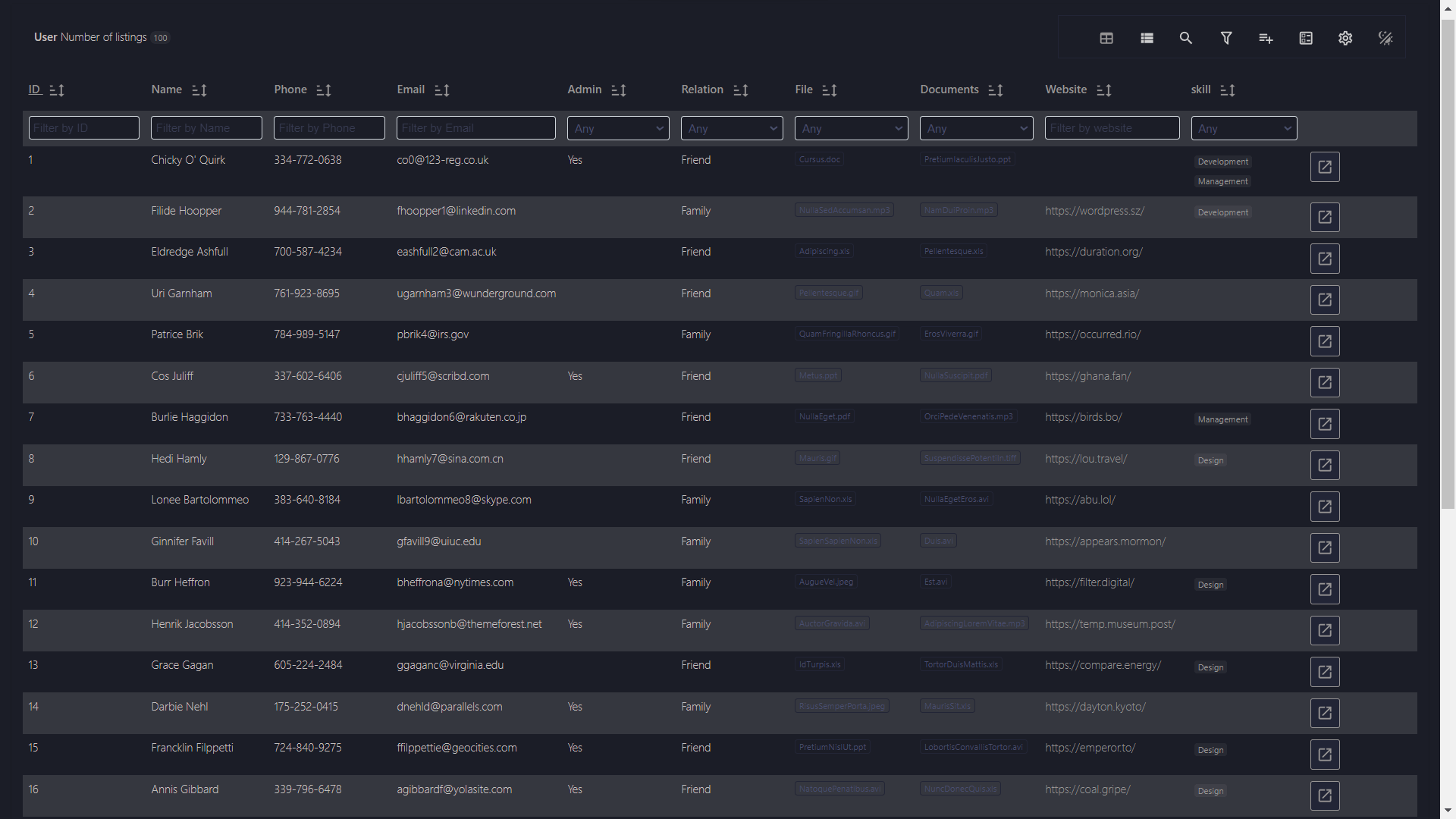
Task: Open edit icon for Cos Juliff row
Action: point(1325,382)
